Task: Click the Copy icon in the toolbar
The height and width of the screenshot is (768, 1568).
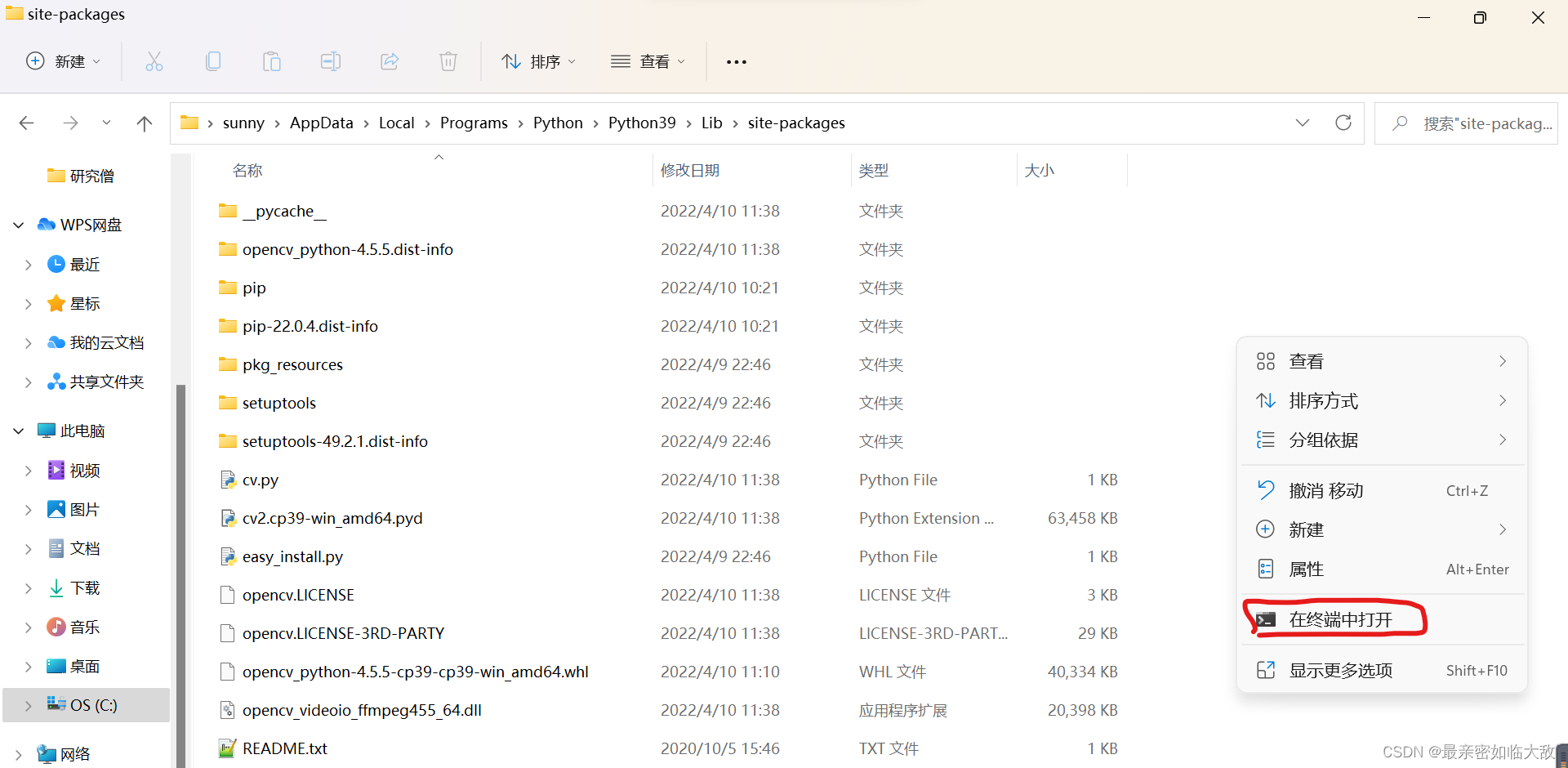Action: pyautogui.click(x=213, y=61)
